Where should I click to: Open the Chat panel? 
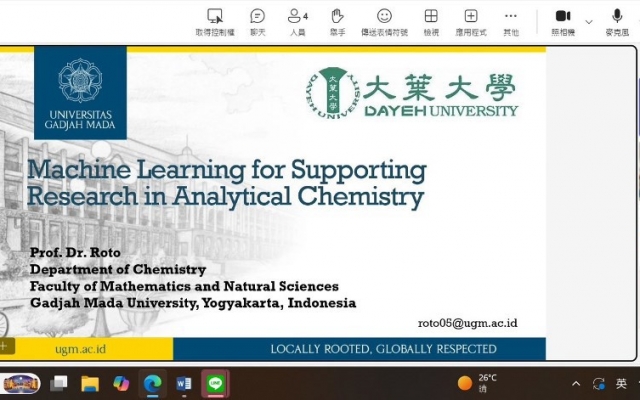point(257,21)
